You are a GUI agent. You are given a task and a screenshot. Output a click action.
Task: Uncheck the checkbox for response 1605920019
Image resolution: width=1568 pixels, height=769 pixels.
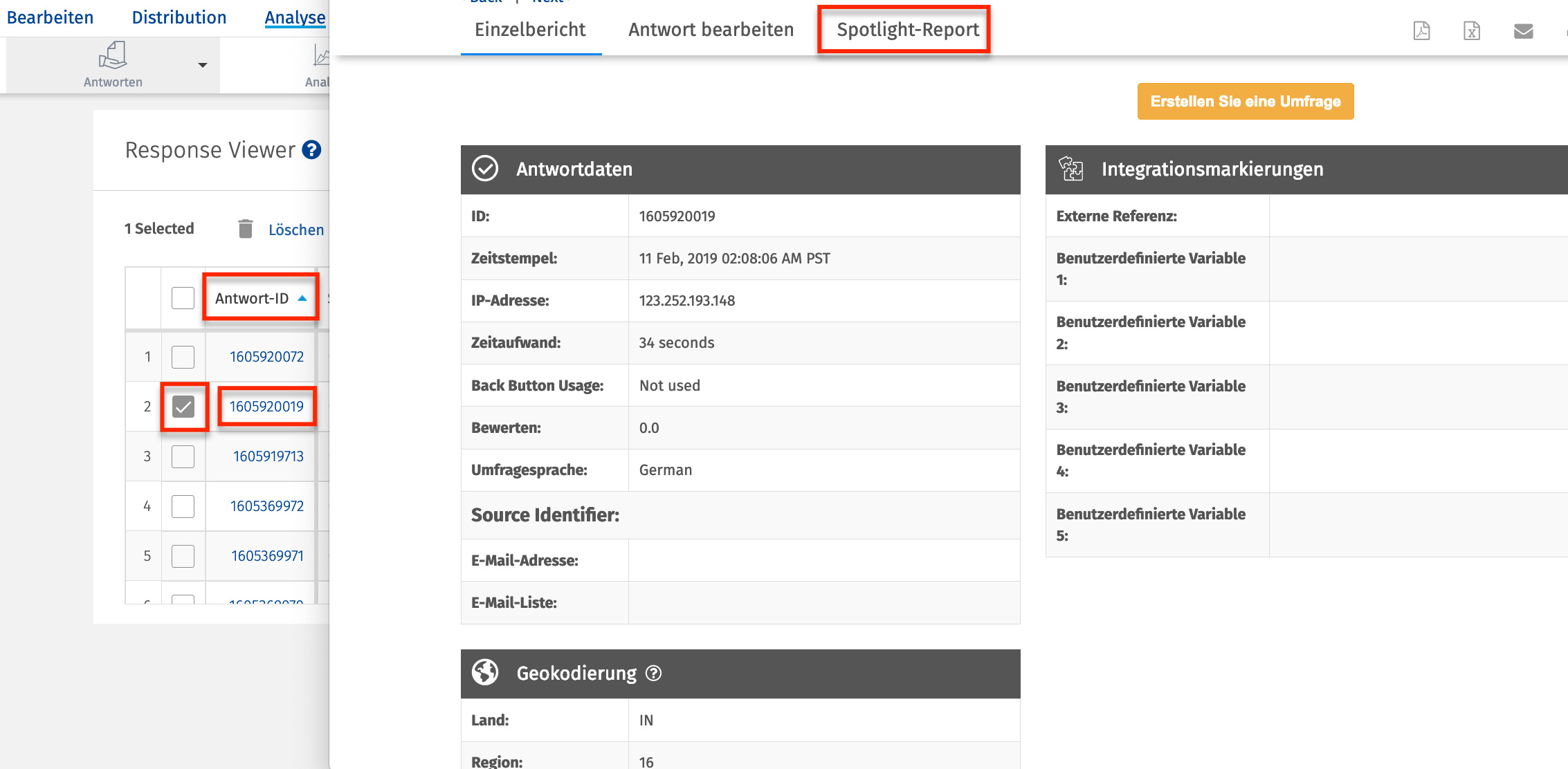click(x=183, y=407)
